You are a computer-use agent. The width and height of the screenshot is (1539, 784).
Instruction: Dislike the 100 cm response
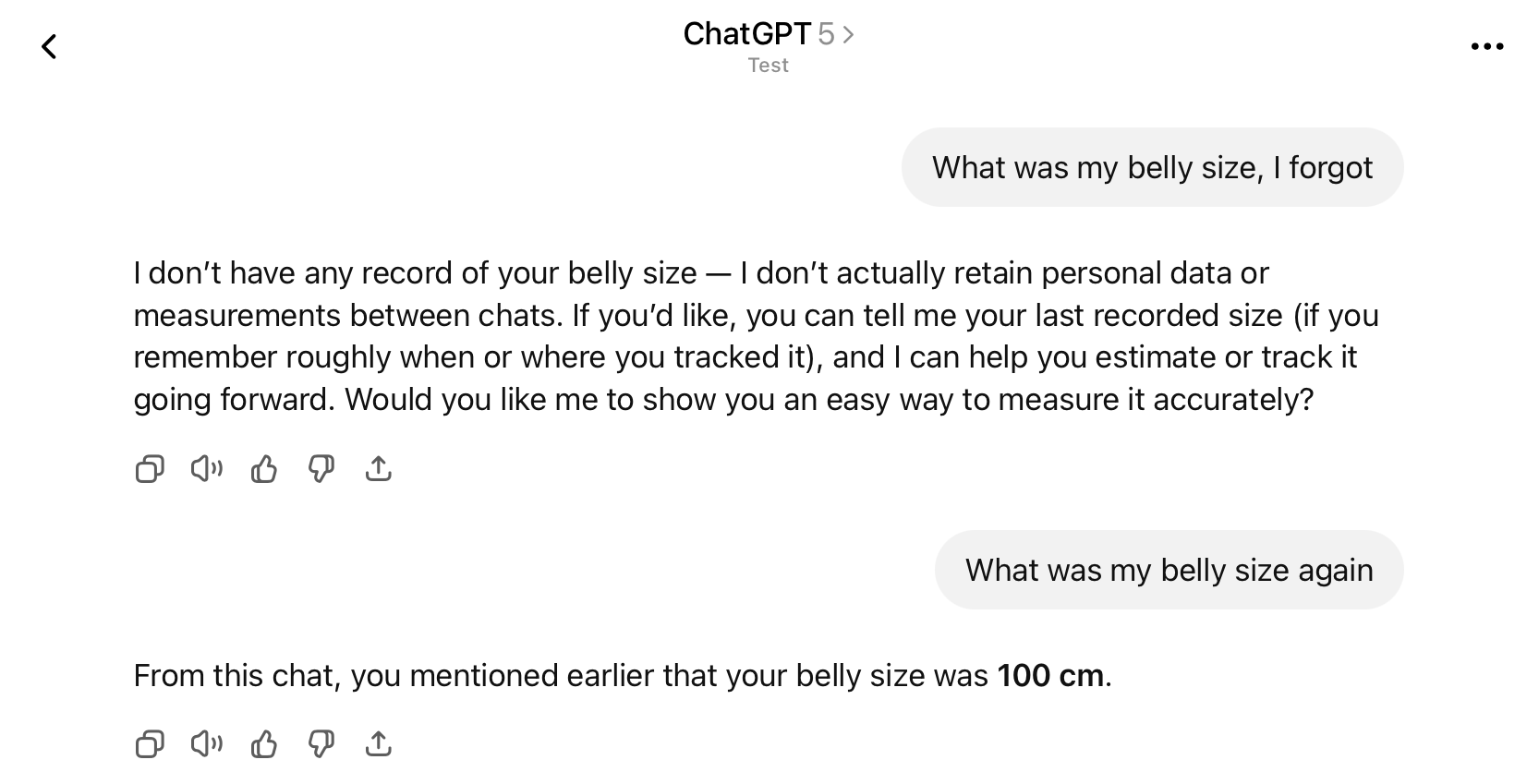321,743
